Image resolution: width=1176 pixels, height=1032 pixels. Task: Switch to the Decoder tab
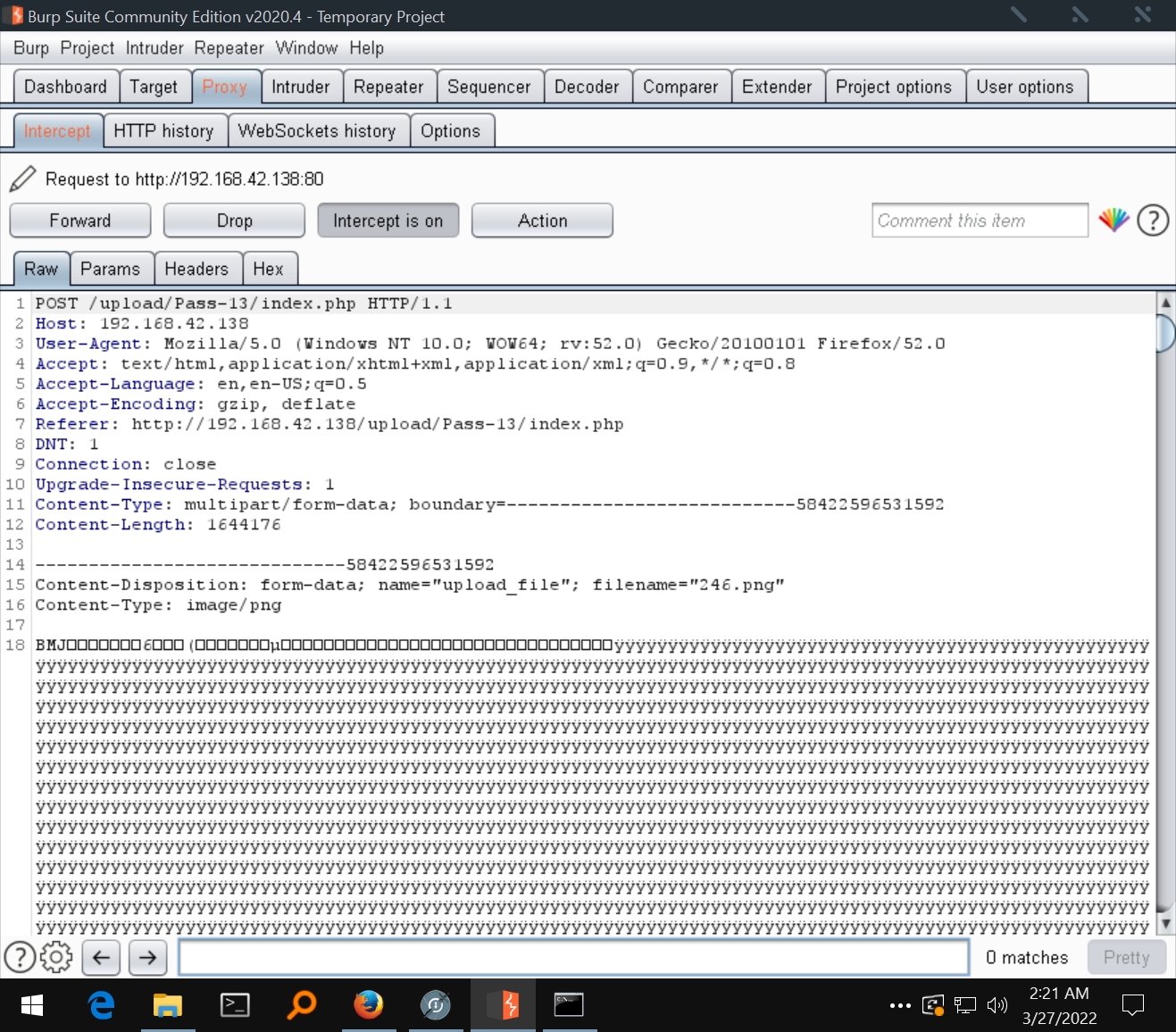pos(587,87)
